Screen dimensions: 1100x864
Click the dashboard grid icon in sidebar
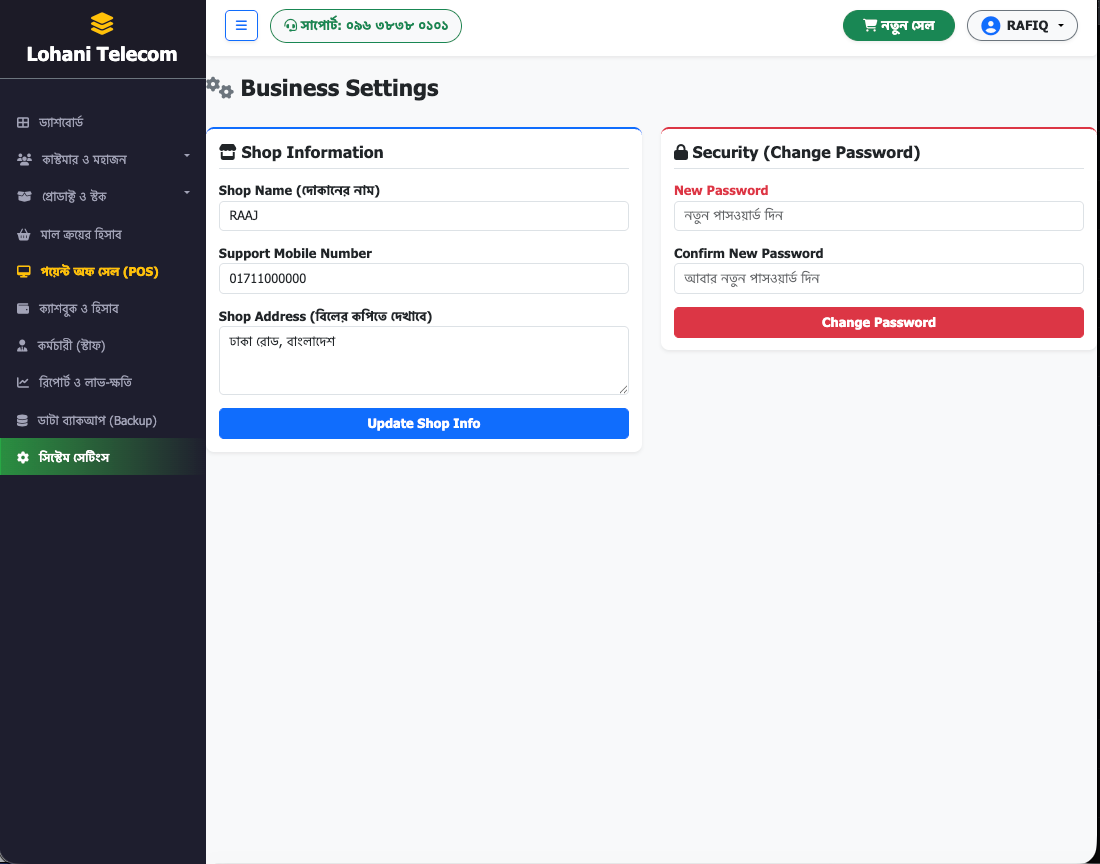point(23,123)
